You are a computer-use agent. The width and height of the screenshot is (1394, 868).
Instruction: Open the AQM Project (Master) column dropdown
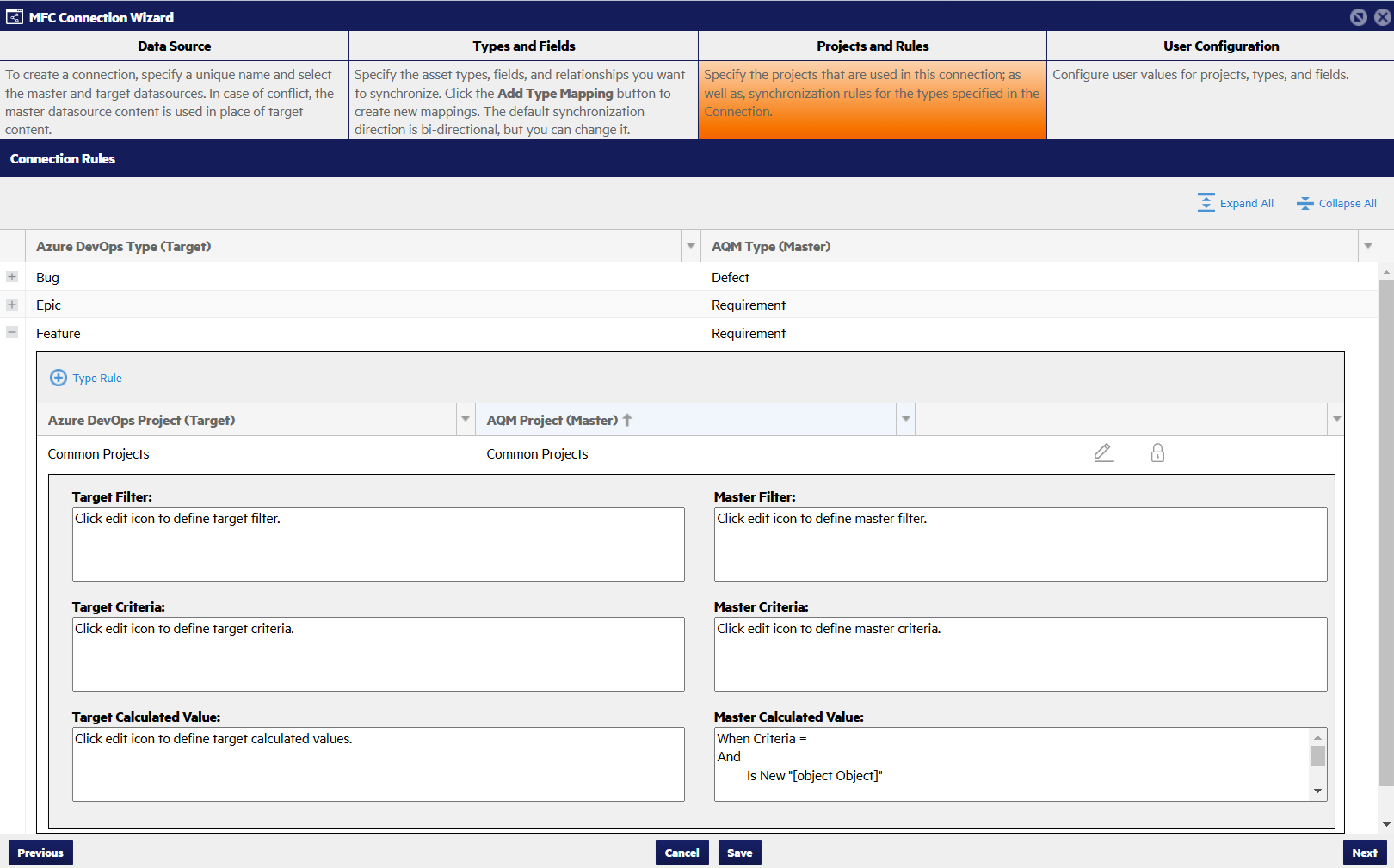pyautogui.click(x=905, y=420)
